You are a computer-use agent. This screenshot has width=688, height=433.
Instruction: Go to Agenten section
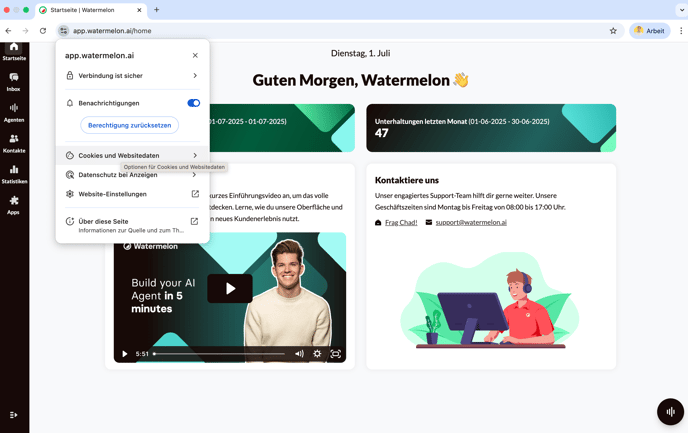(x=14, y=112)
